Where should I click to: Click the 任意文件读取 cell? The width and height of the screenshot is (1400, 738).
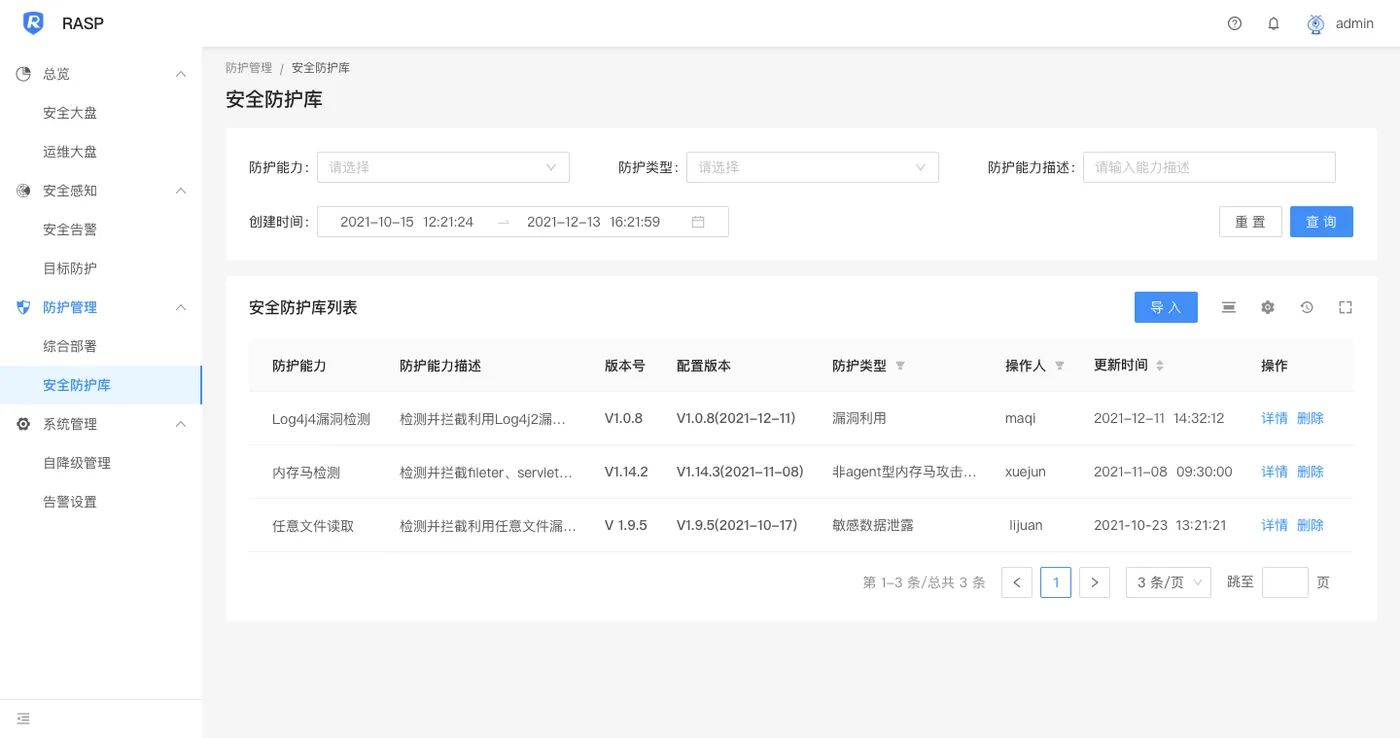click(x=313, y=525)
